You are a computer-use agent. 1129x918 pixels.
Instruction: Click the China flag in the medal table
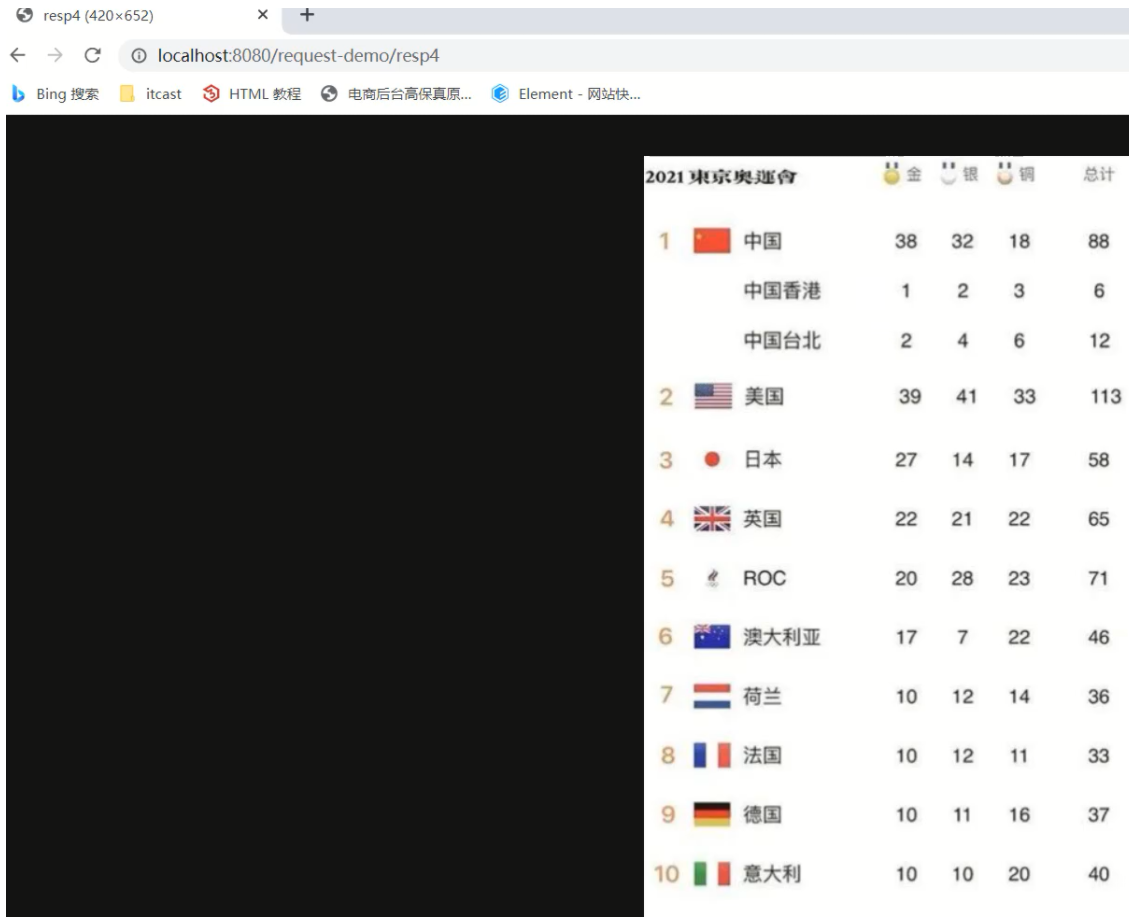click(x=712, y=240)
